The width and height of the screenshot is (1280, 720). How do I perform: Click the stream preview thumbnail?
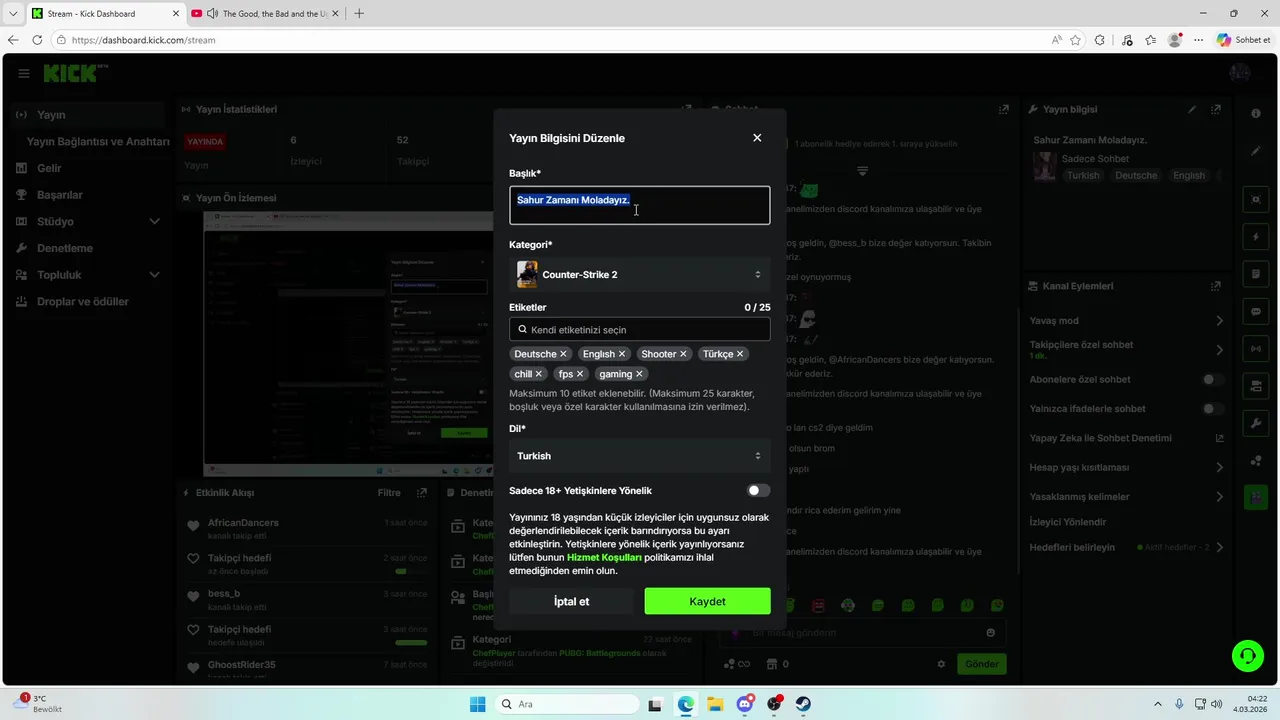pos(348,344)
